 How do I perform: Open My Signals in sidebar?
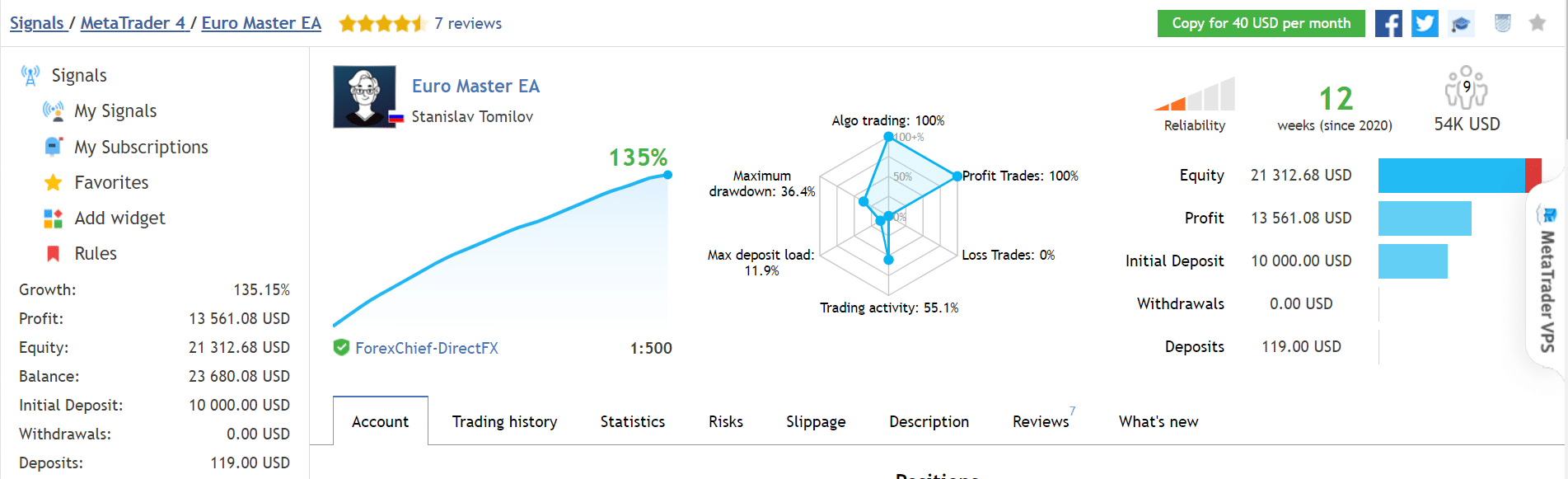click(115, 111)
